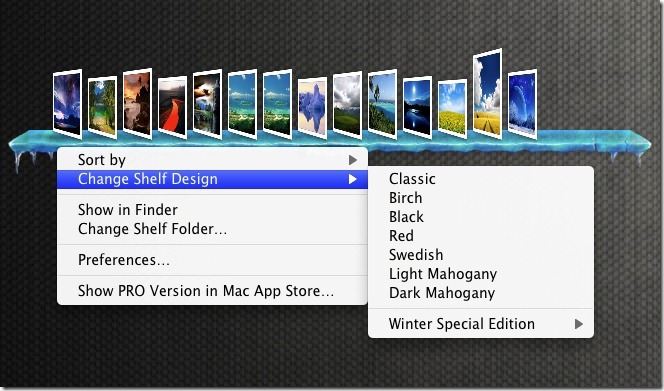The image size is (664, 391).
Task: Open Preferences from context menu
Action: 124,260
